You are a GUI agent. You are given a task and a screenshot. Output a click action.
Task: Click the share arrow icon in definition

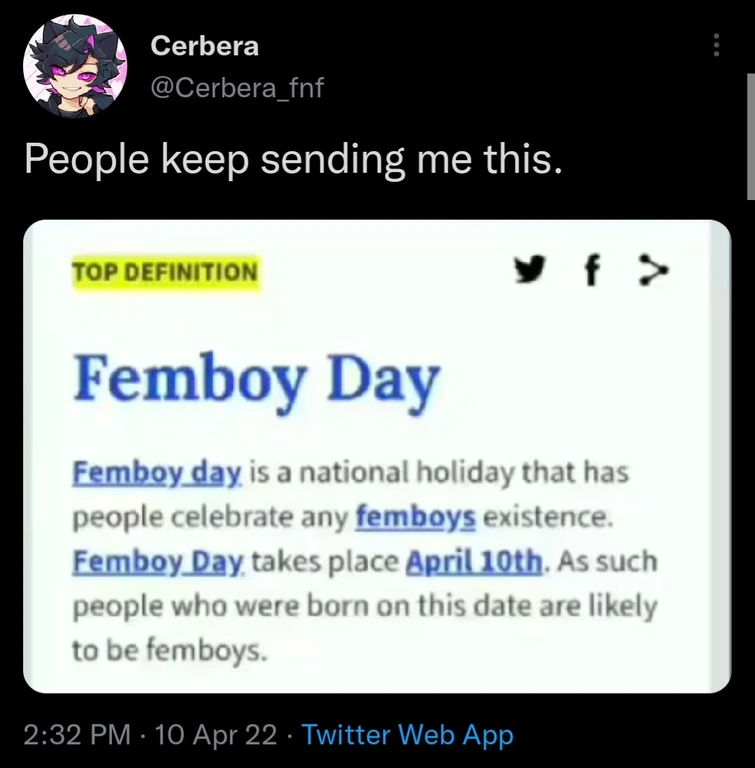(652, 270)
